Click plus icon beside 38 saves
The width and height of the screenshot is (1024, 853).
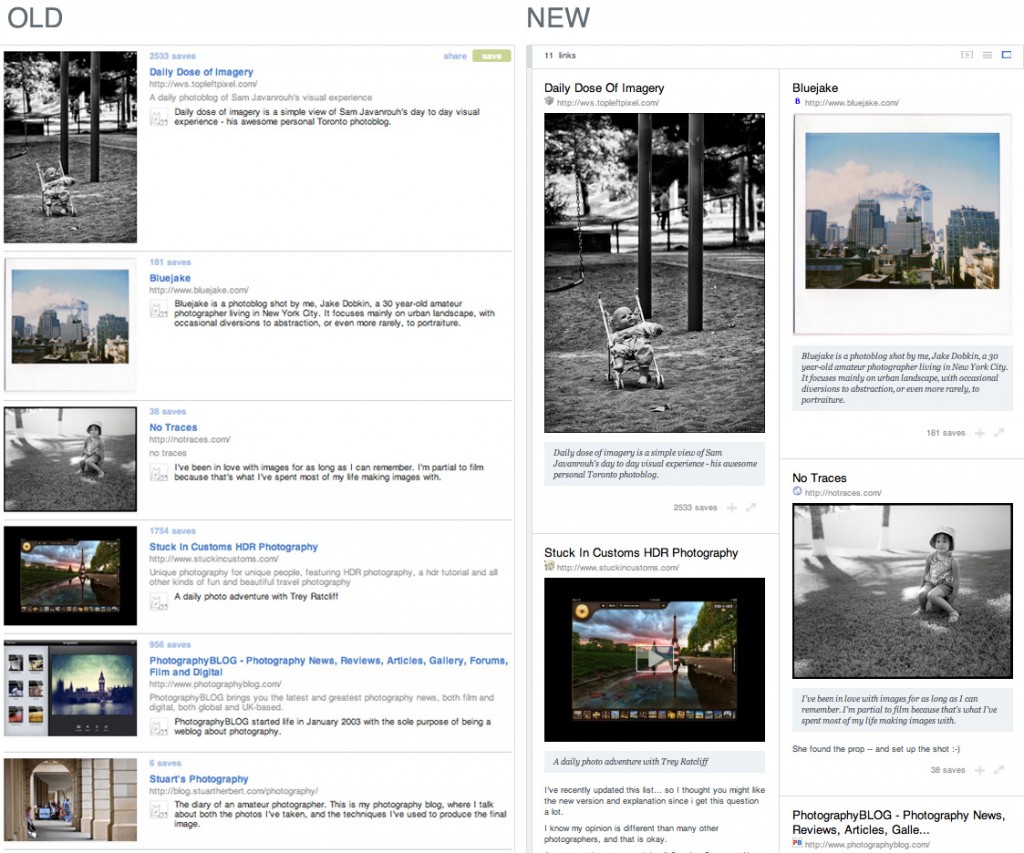[980, 770]
